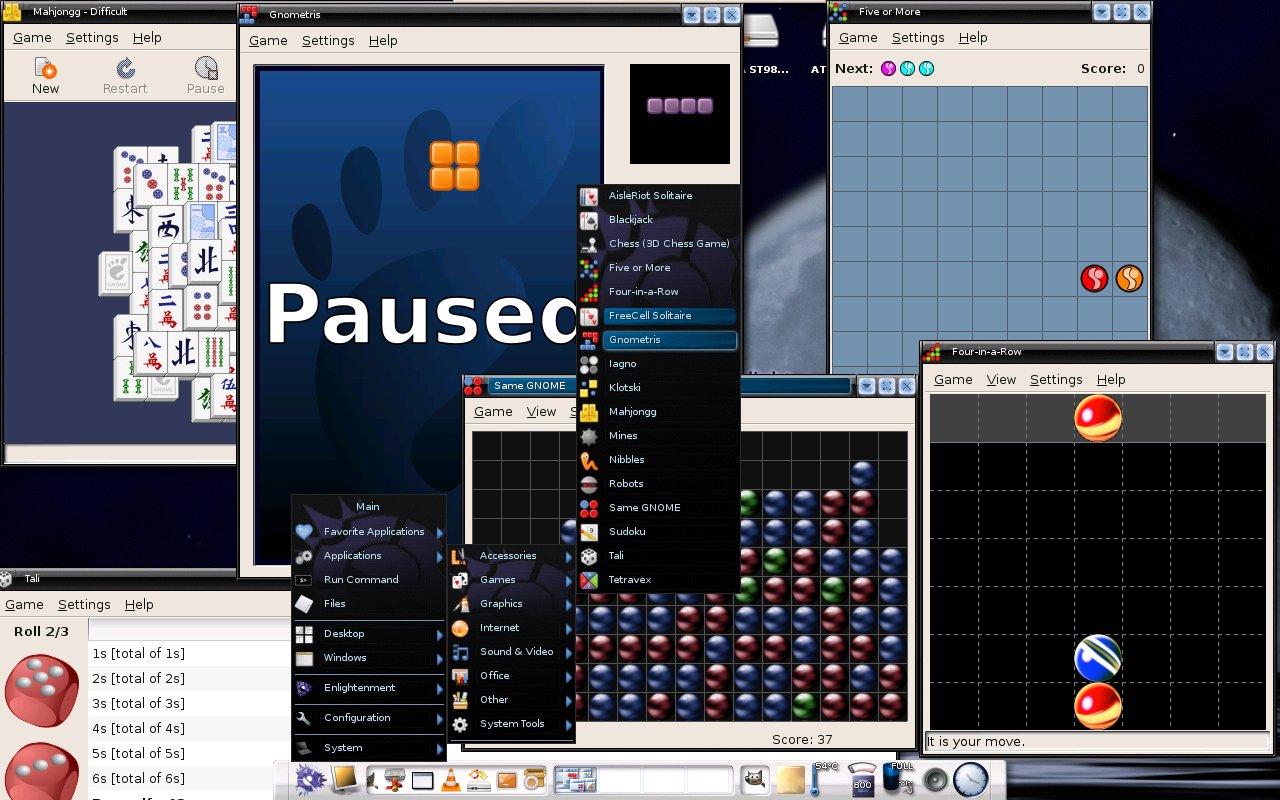Viewport: 1280px width, 800px height.
Task: Expand the Desktop submenu in Main menu
Action: (x=368, y=633)
